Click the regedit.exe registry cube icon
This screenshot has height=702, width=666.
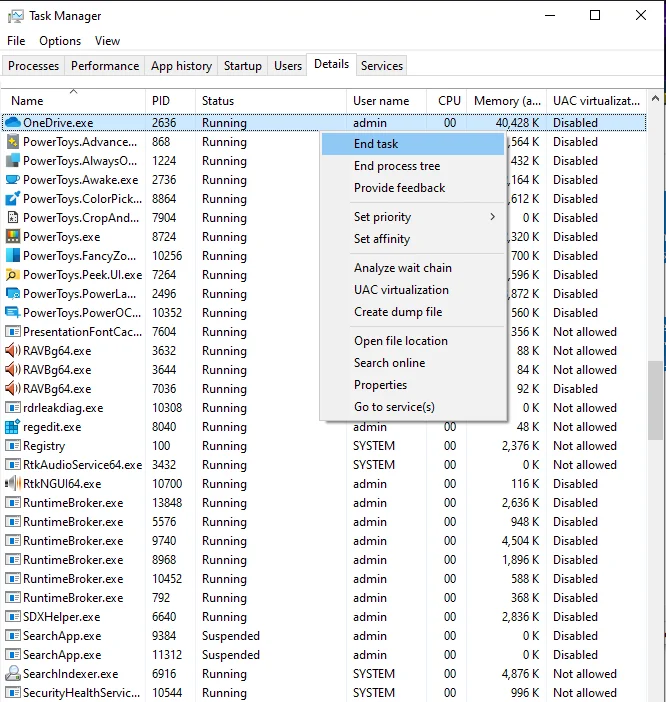tap(13, 427)
